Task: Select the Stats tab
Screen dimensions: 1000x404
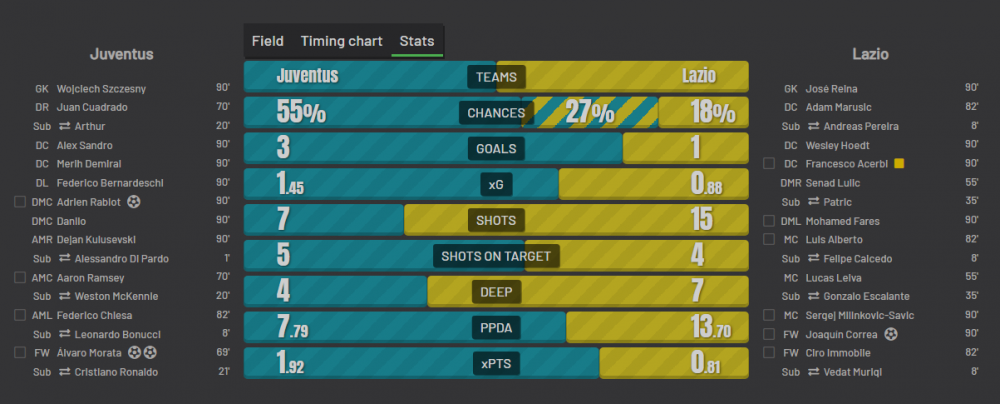Action: pos(417,41)
